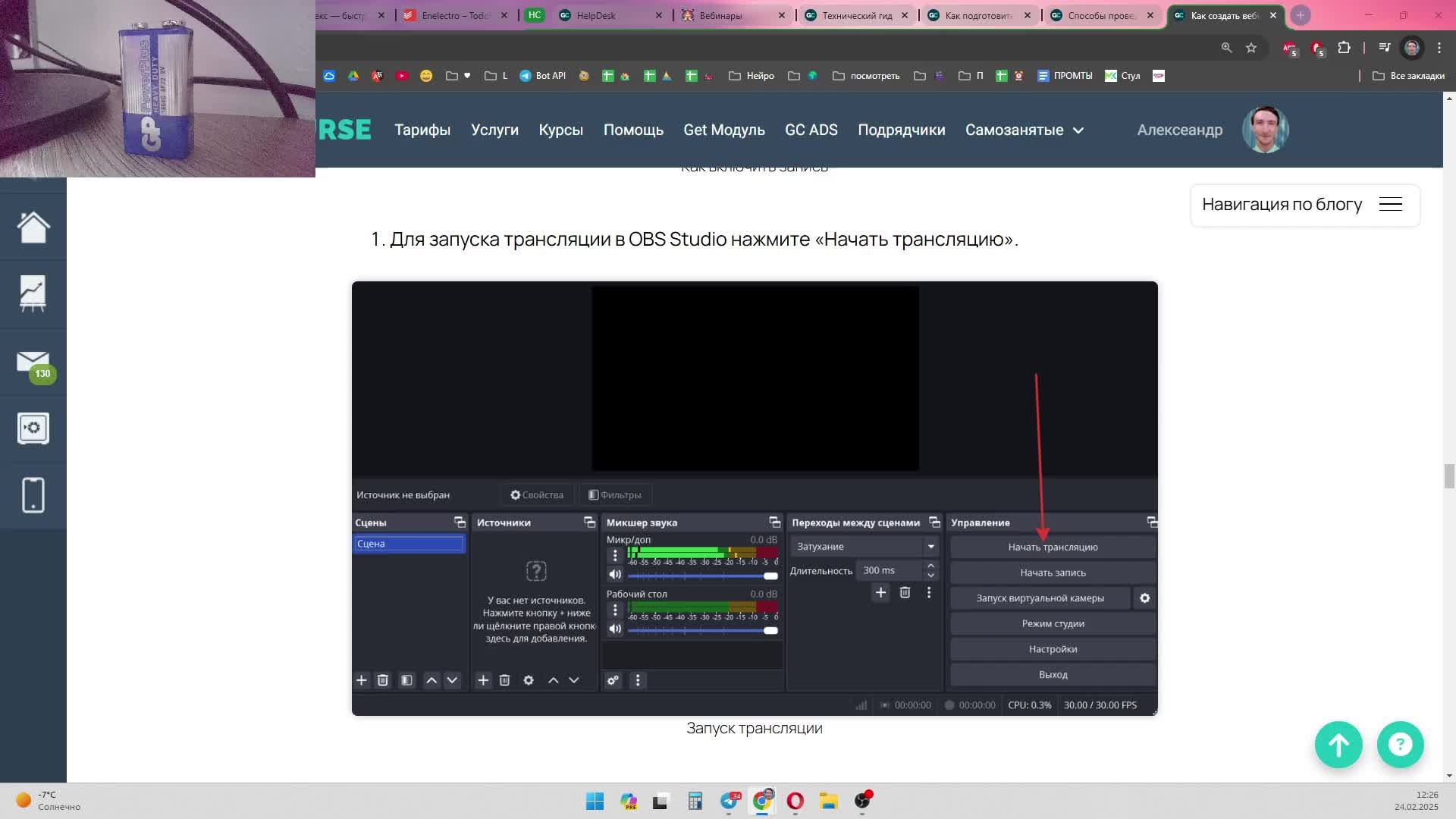Bookmark this page with the star icon

(1251, 48)
